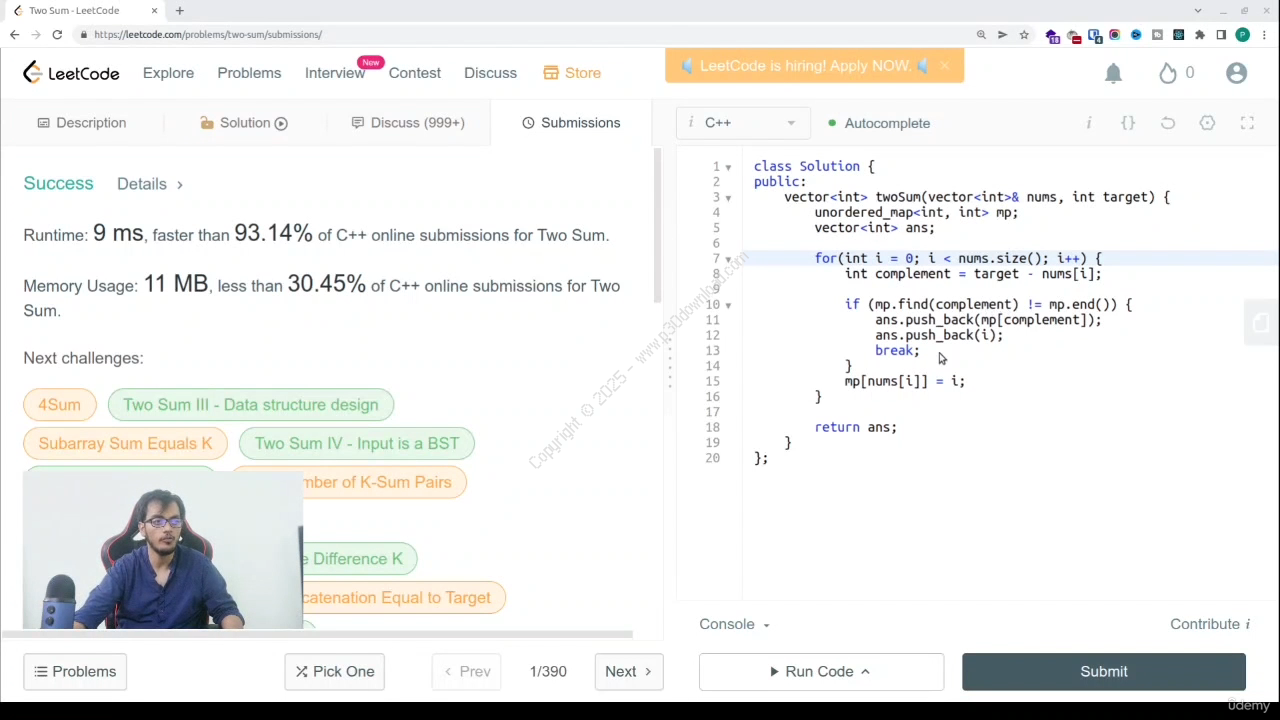
Task: Bookmark this page with the star icon
Action: [1024, 35]
